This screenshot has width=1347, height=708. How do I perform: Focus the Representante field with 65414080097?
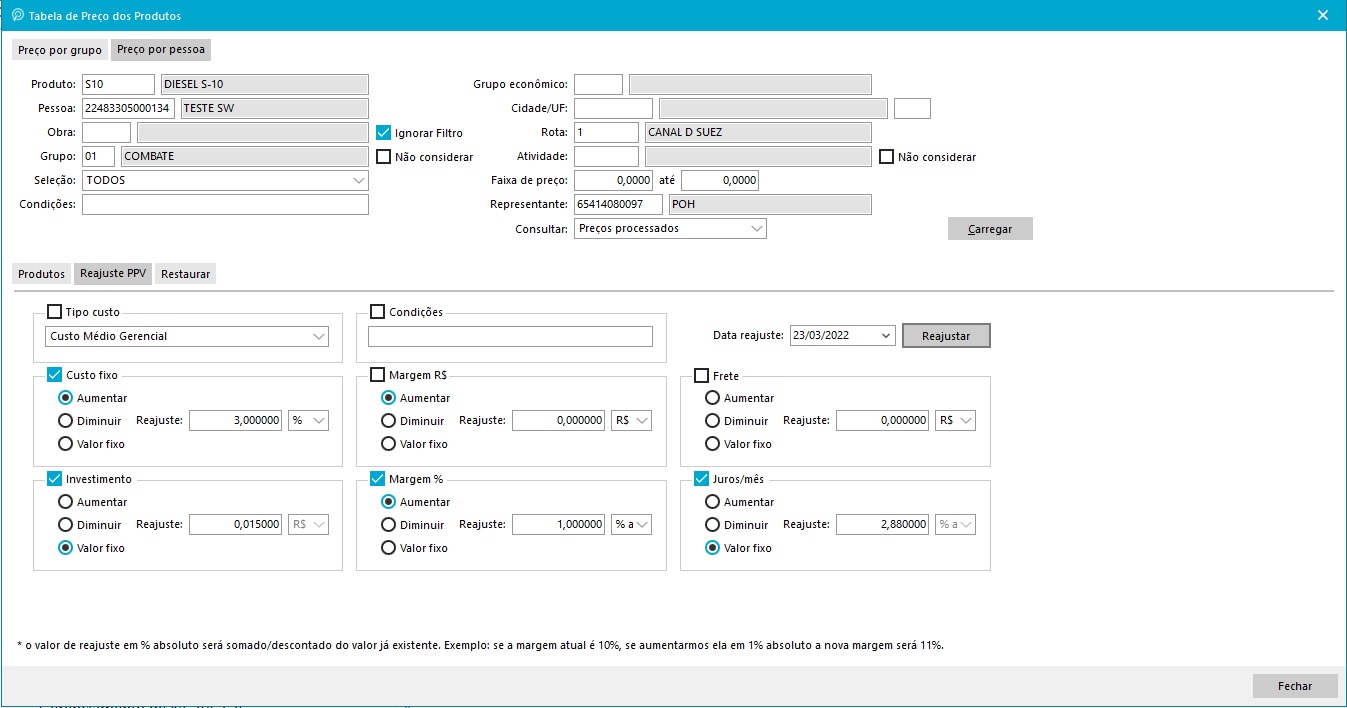[x=618, y=204]
